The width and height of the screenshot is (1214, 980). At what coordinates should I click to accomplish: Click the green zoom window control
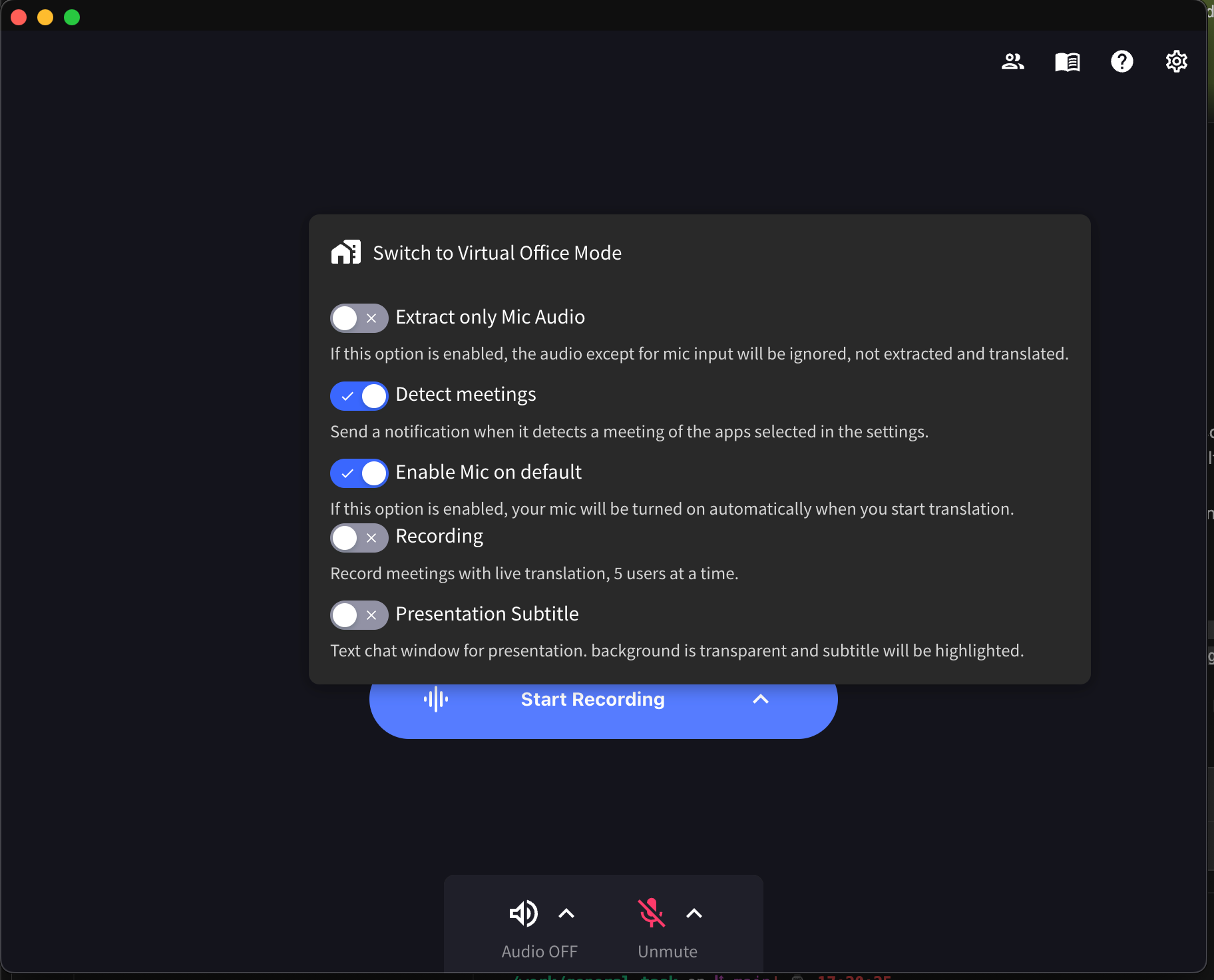[72, 17]
